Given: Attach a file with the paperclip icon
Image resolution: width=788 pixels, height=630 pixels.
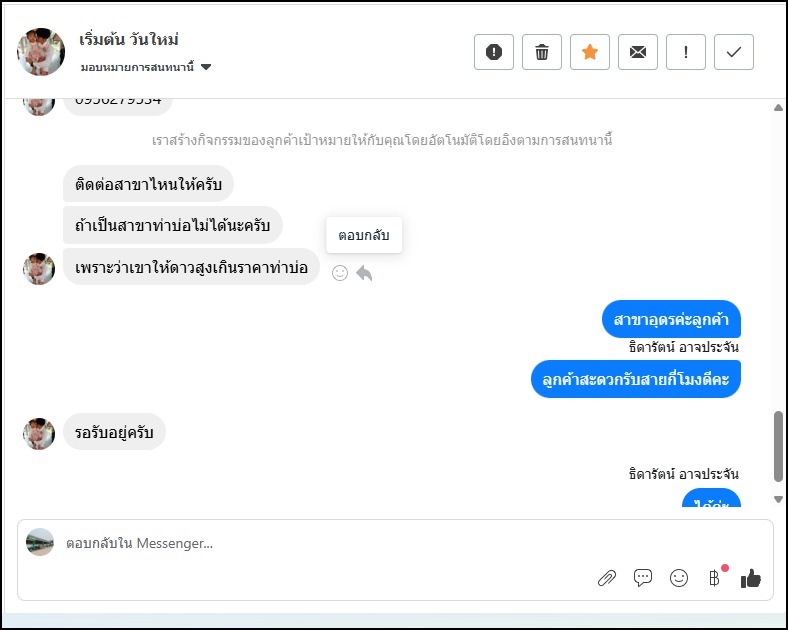Looking at the screenshot, I should (x=606, y=578).
